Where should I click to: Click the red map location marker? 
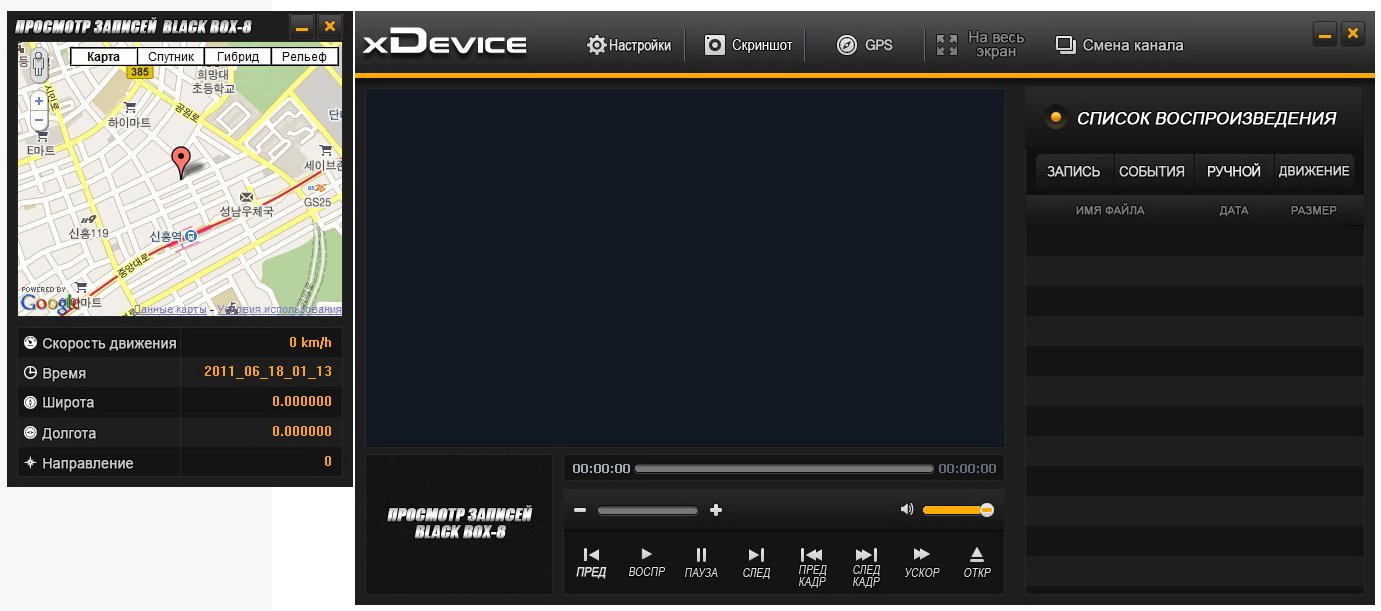(x=180, y=162)
